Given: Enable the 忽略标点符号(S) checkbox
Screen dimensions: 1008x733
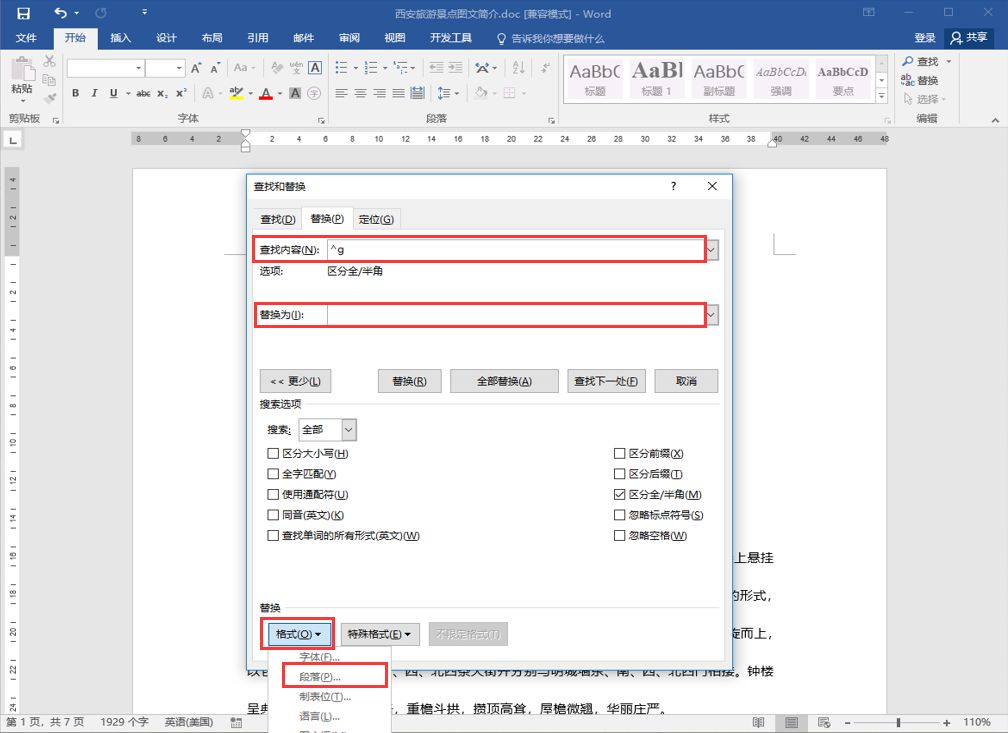Looking at the screenshot, I should click(x=620, y=515).
